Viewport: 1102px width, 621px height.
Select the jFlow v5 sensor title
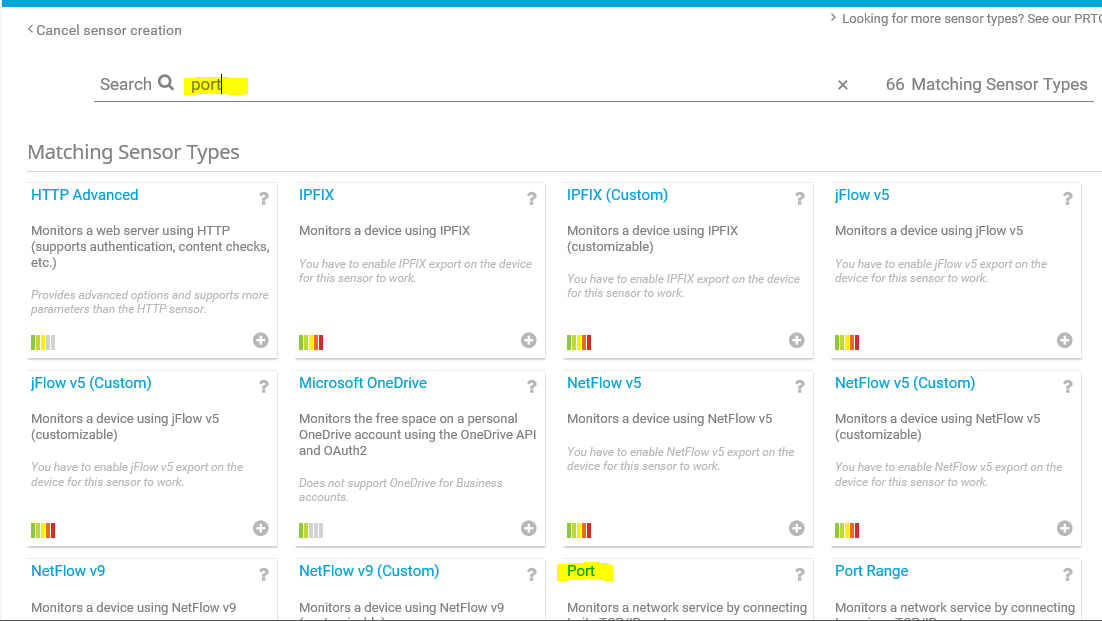coord(862,195)
